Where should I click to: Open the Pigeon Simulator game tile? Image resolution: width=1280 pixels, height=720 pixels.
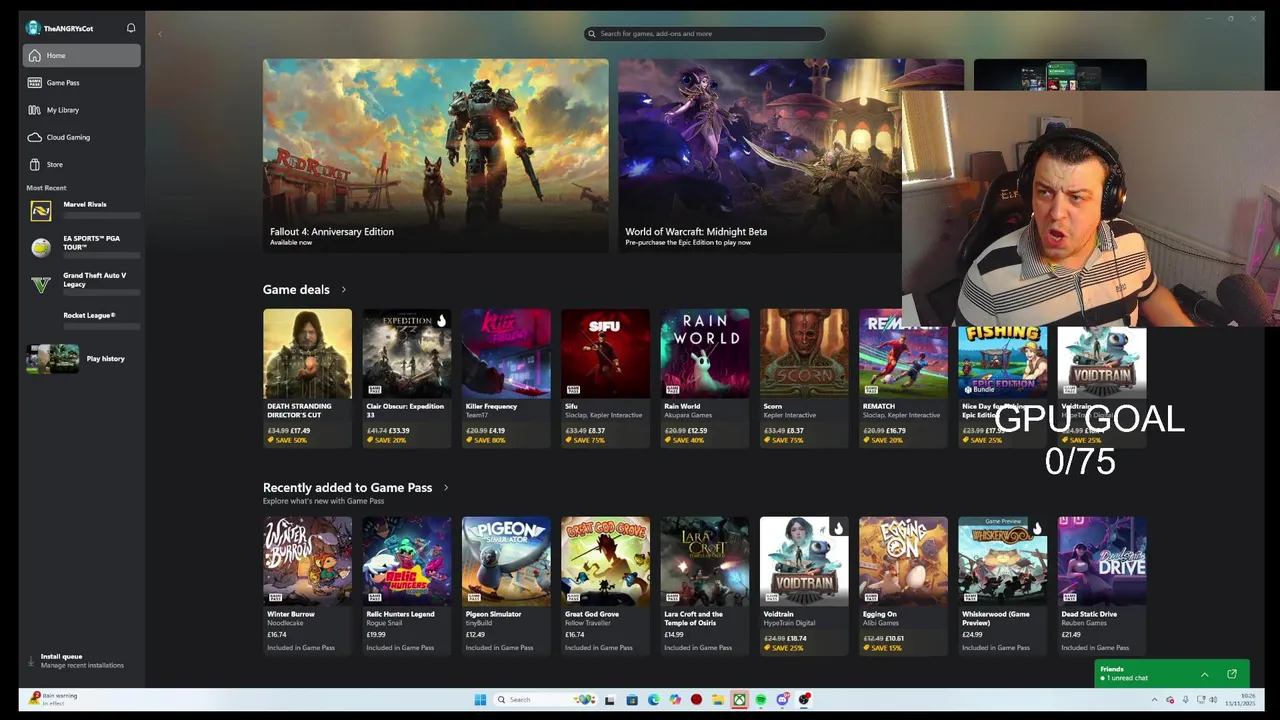tap(506, 586)
